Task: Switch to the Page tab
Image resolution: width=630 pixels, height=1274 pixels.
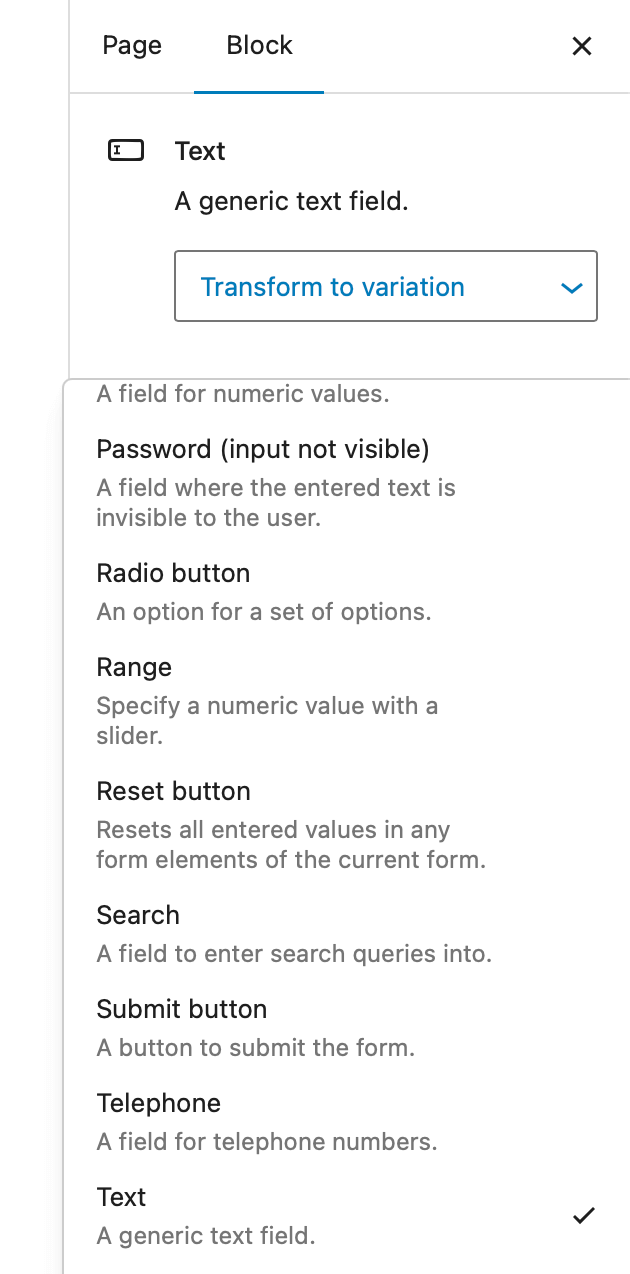Action: click(x=131, y=45)
